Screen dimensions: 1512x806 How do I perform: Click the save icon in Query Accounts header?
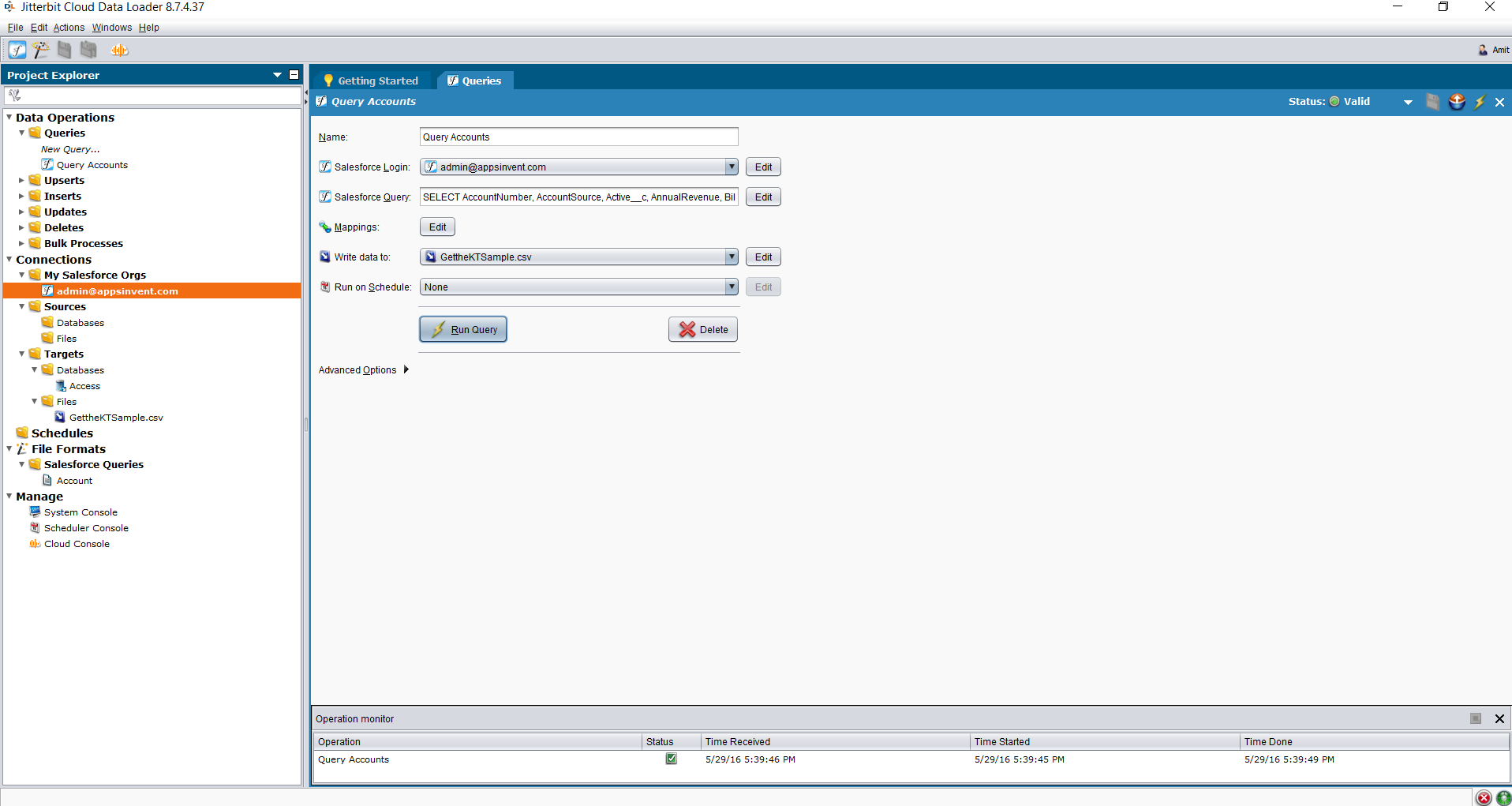(1432, 102)
